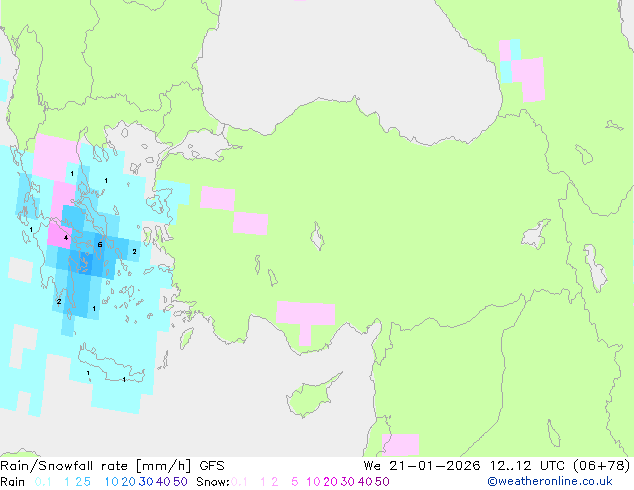This screenshot has height=490, width=634.
Task: Click the "12..12 UTC" time label
Action: click(530, 466)
